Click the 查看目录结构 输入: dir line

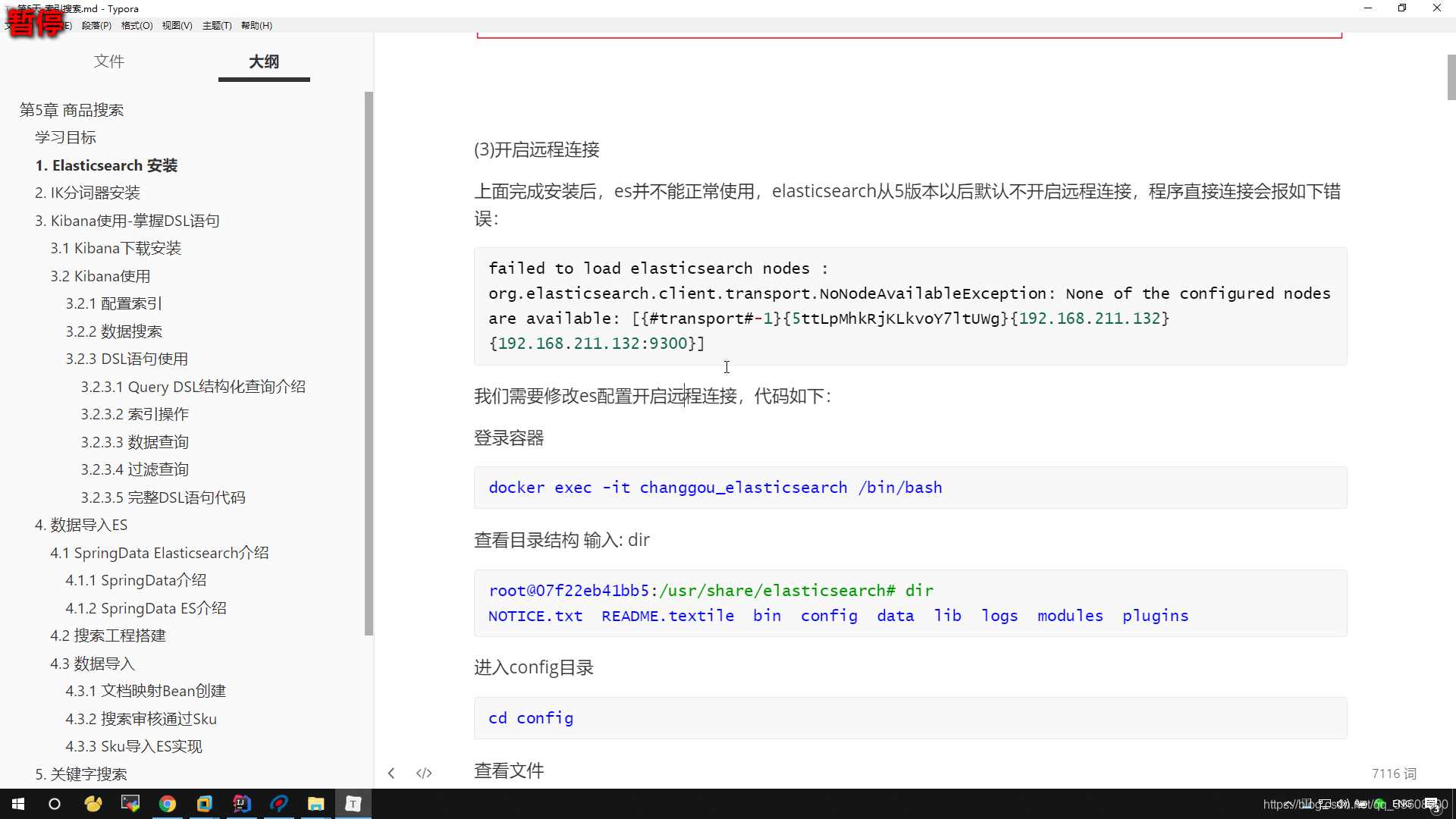click(562, 540)
